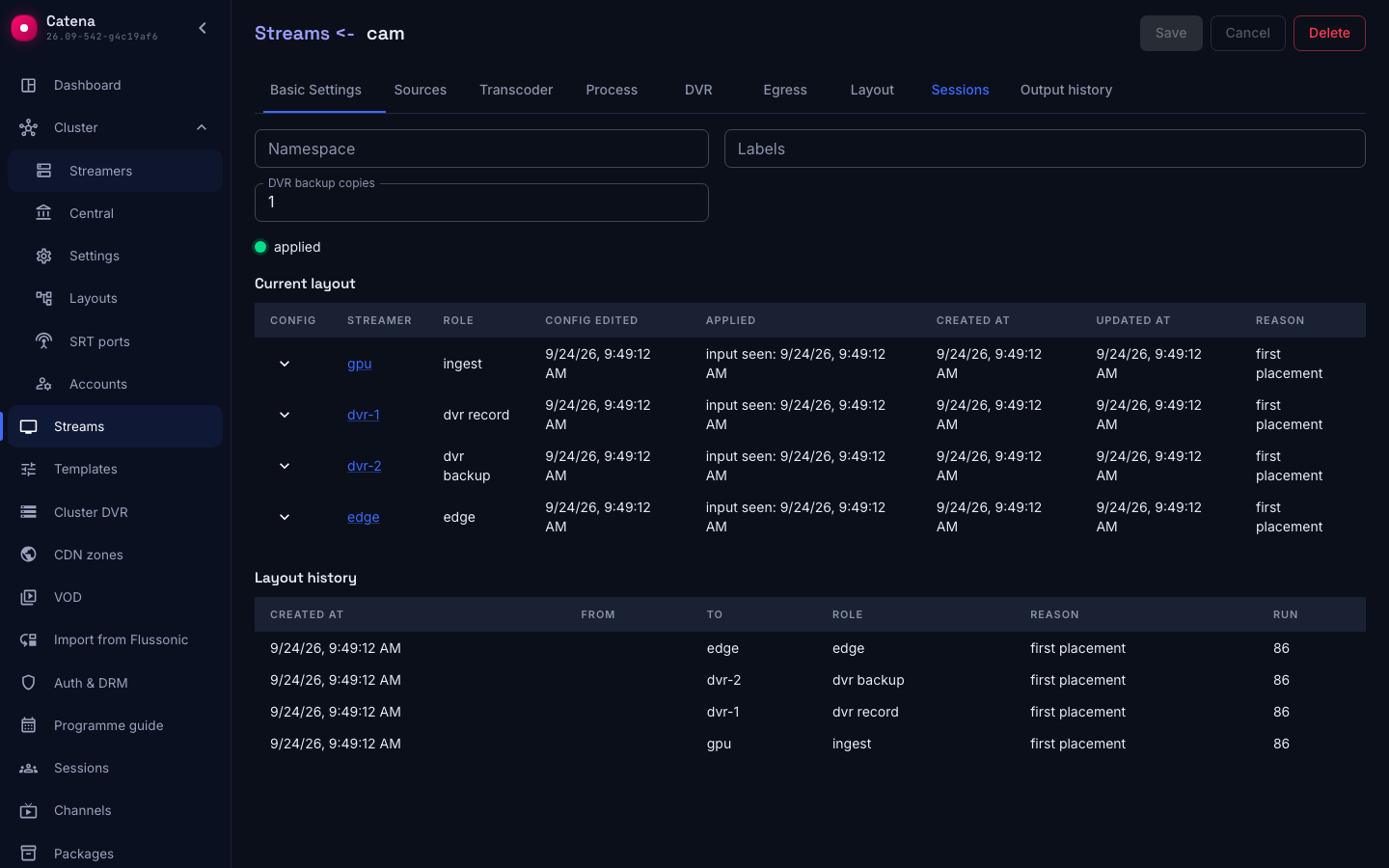
Task: Click the CDN zones globe icon
Action: [x=29, y=555]
